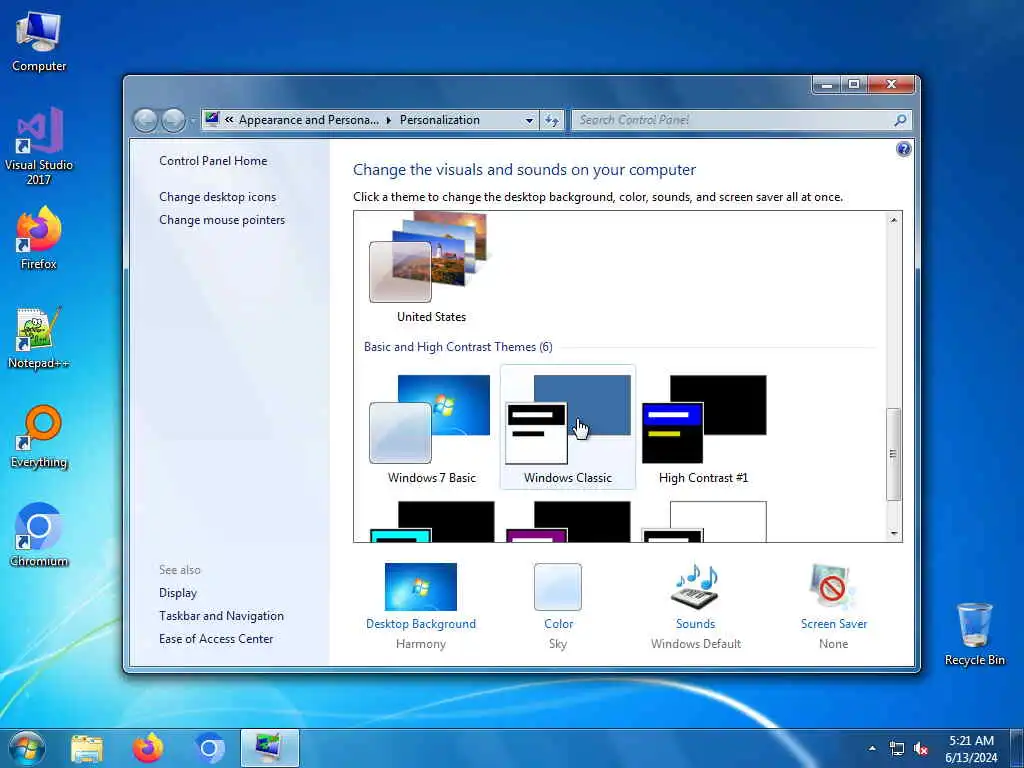
Task: Click the breadcrumb overflow chevron «
Action: click(229, 120)
